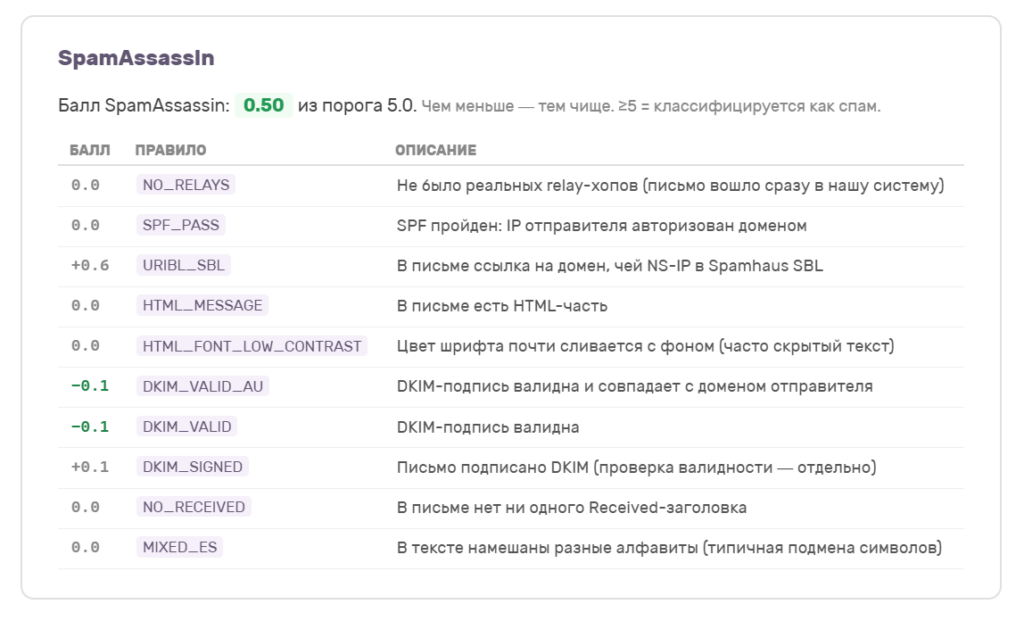The width and height of the screenshot is (1024, 621).
Task: Select the HTML_MESSAGE rule tag
Action: [x=202, y=305]
